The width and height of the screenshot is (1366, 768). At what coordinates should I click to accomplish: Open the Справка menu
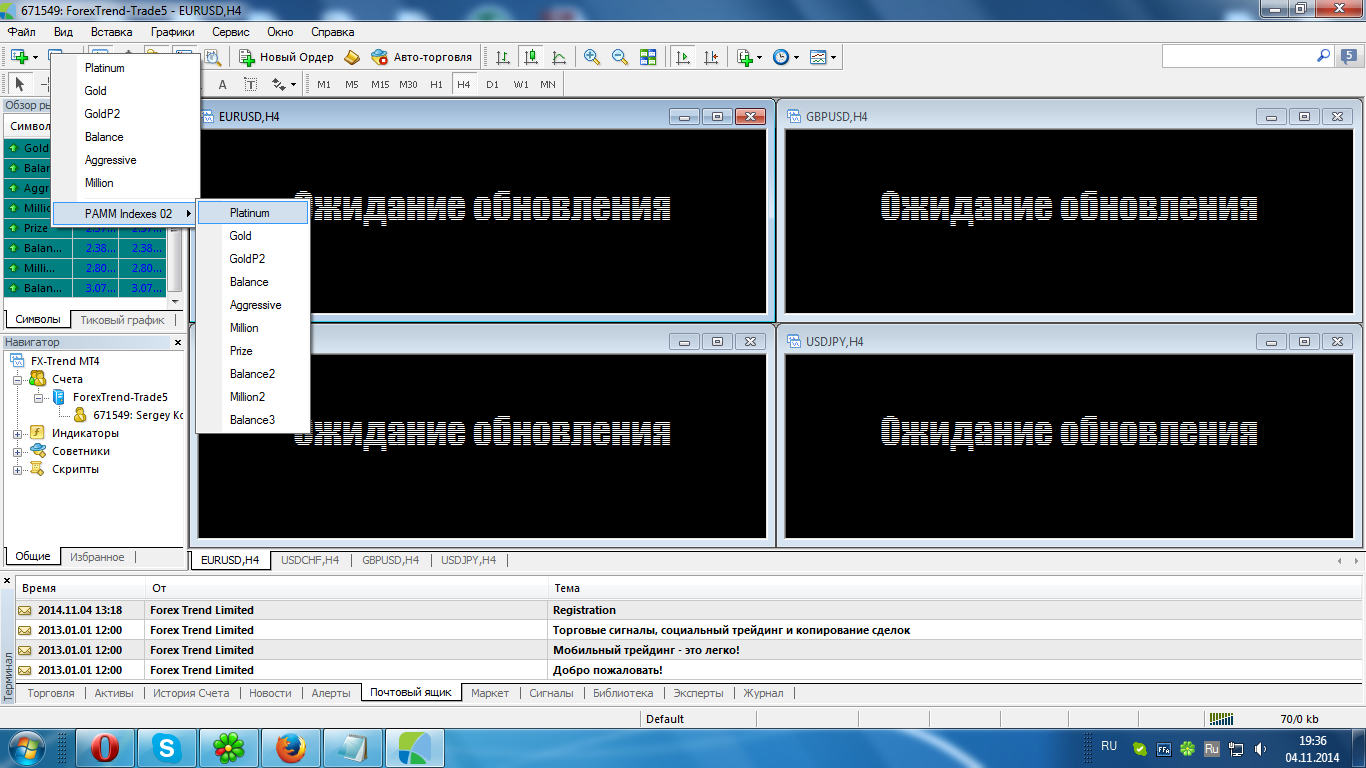click(x=333, y=31)
